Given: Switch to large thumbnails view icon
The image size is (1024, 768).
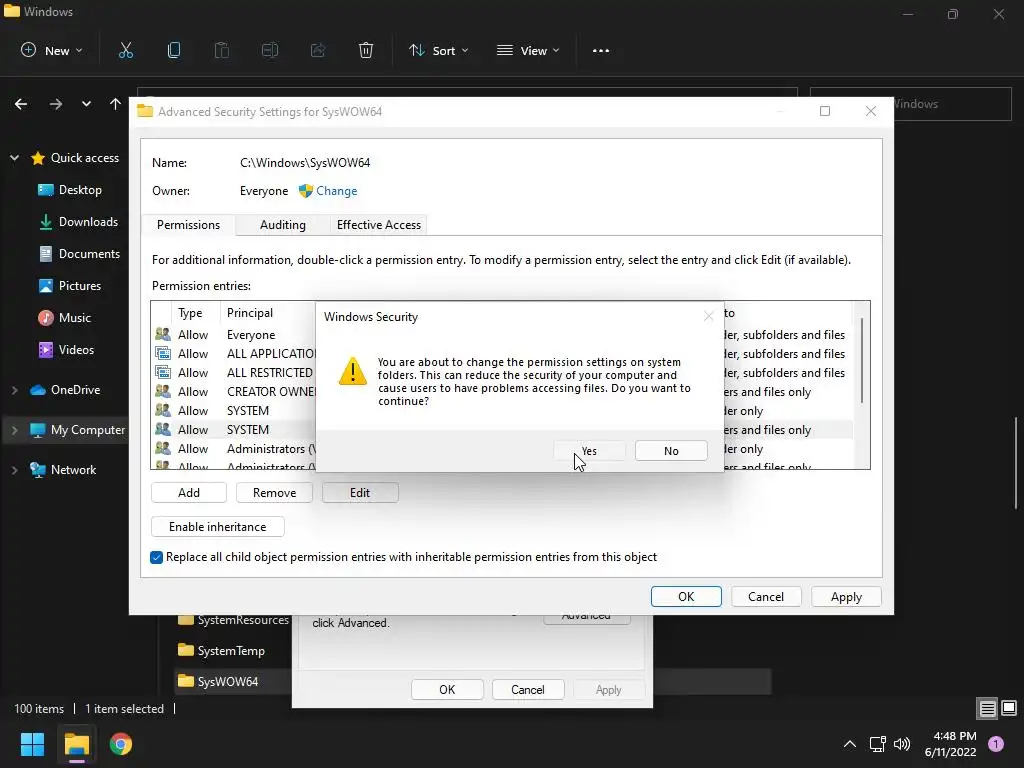Looking at the screenshot, I should point(1009,708).
